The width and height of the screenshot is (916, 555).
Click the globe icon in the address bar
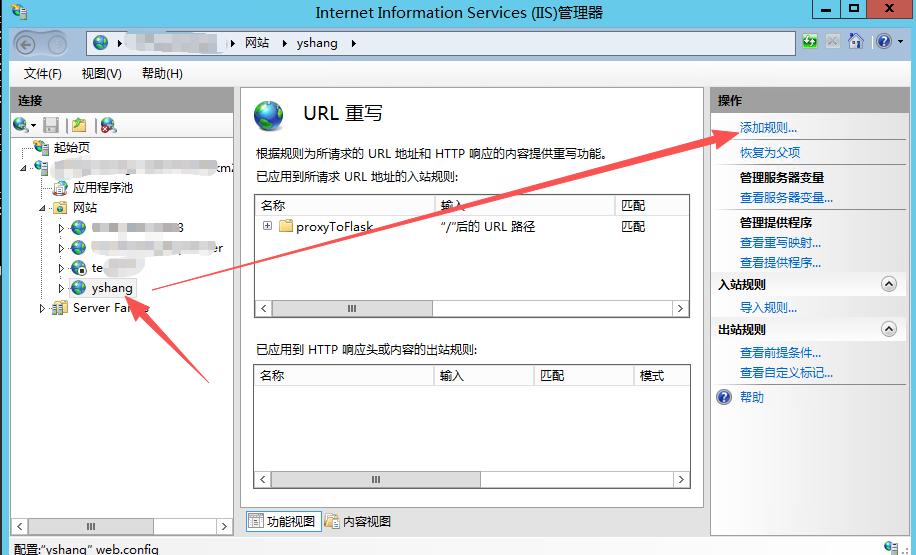click(x=100, y=43)
